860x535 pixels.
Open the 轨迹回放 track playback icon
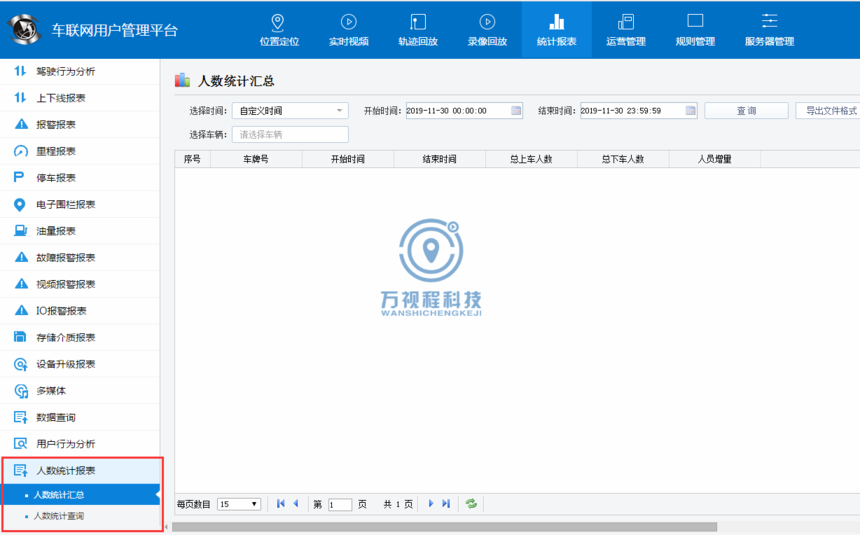tap(418, 22)
